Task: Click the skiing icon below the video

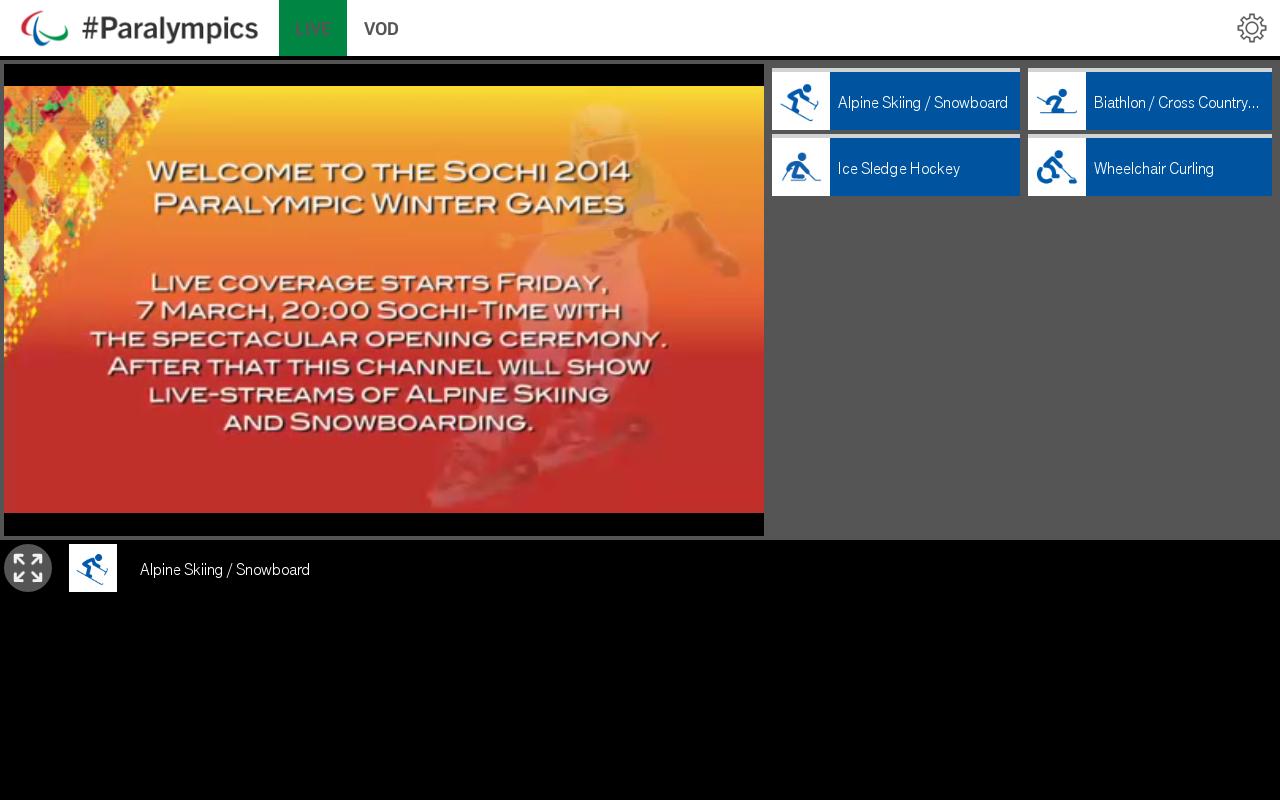Action: click(93, 568)
